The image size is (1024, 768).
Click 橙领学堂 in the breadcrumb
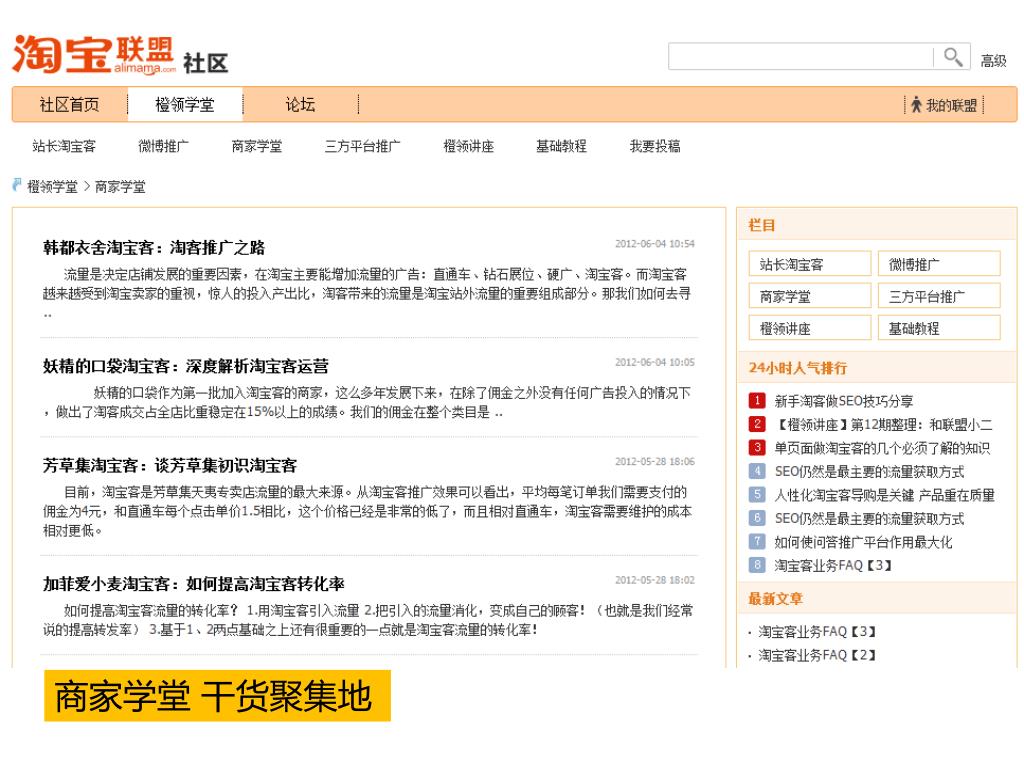click(52, 187)
